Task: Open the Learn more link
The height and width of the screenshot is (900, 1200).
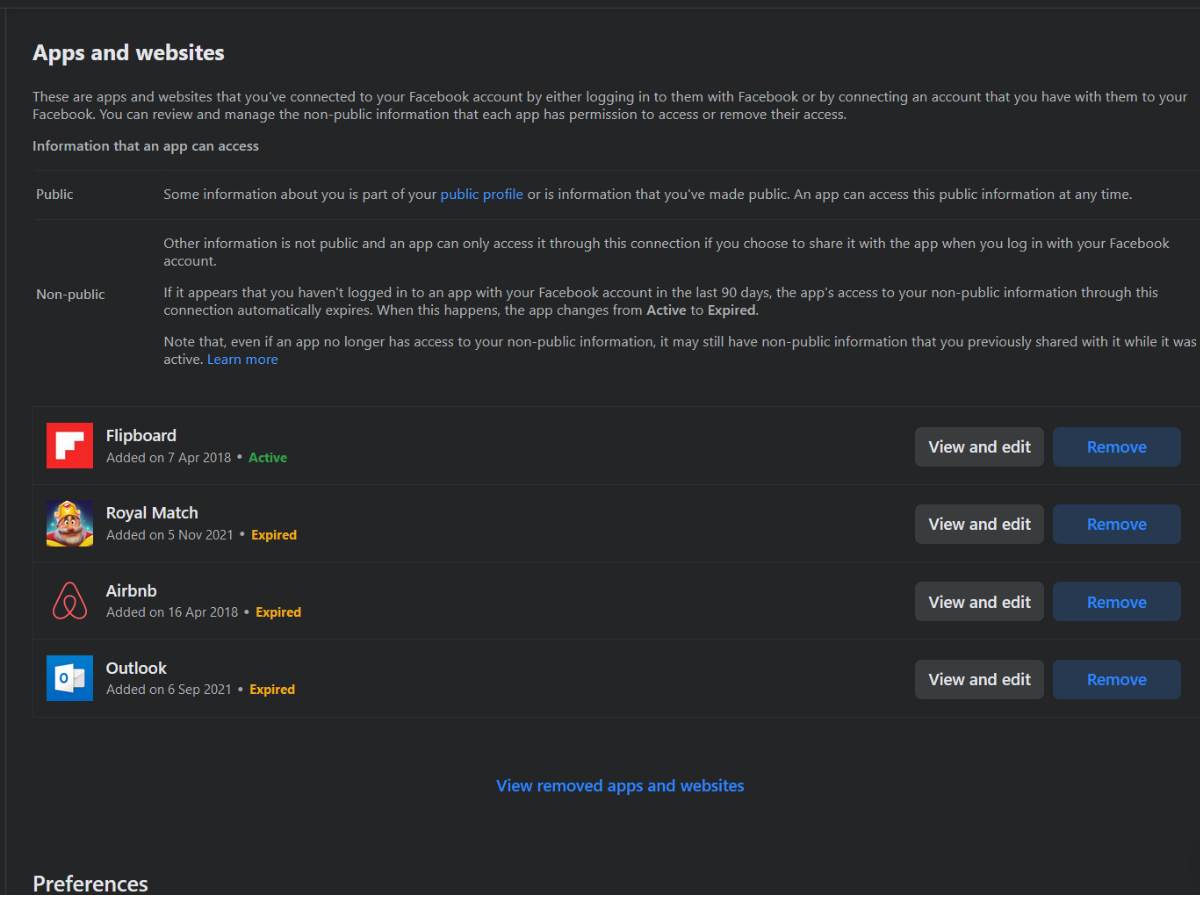Action: coord(242,359)
